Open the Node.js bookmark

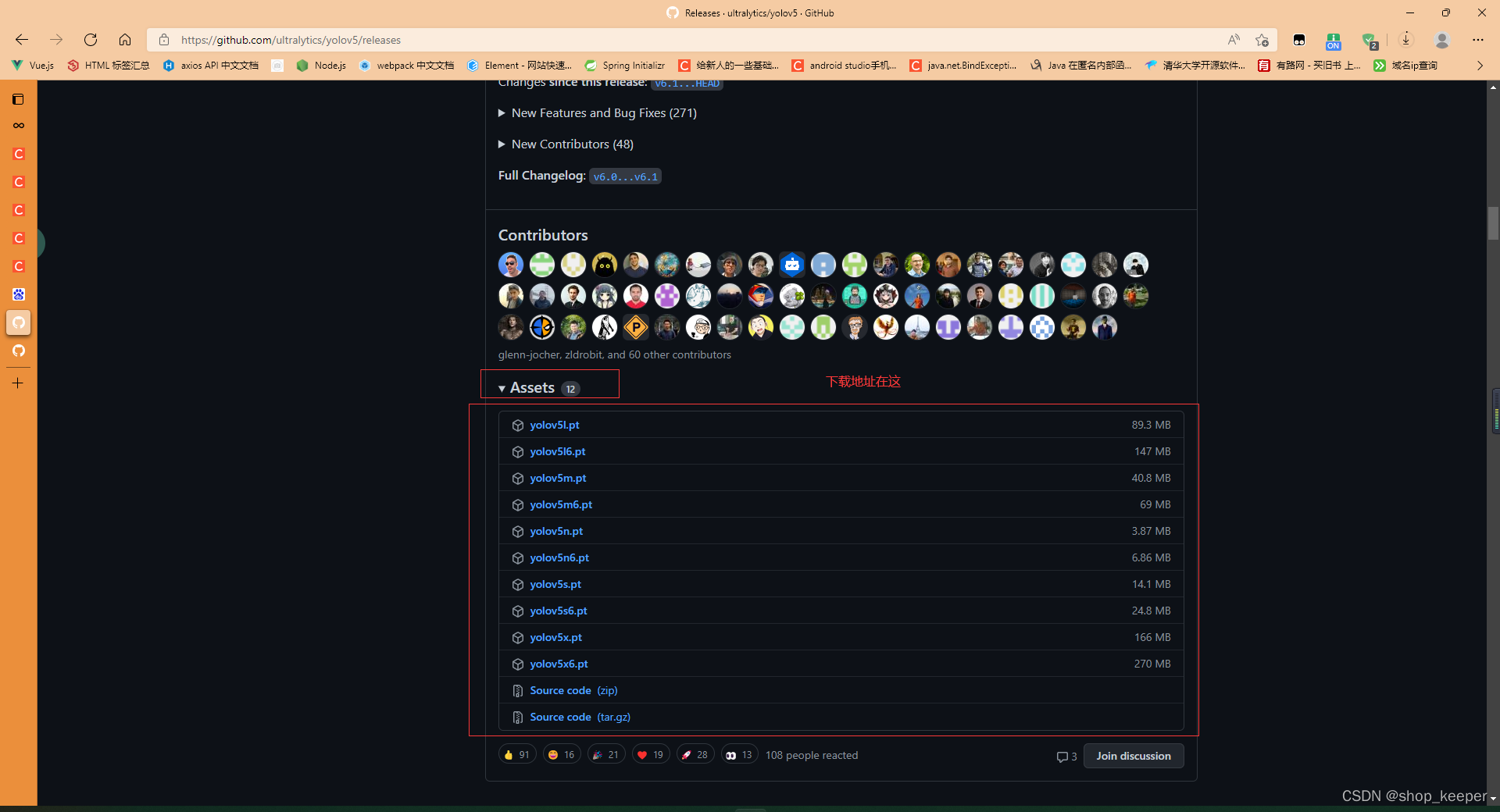322,66
